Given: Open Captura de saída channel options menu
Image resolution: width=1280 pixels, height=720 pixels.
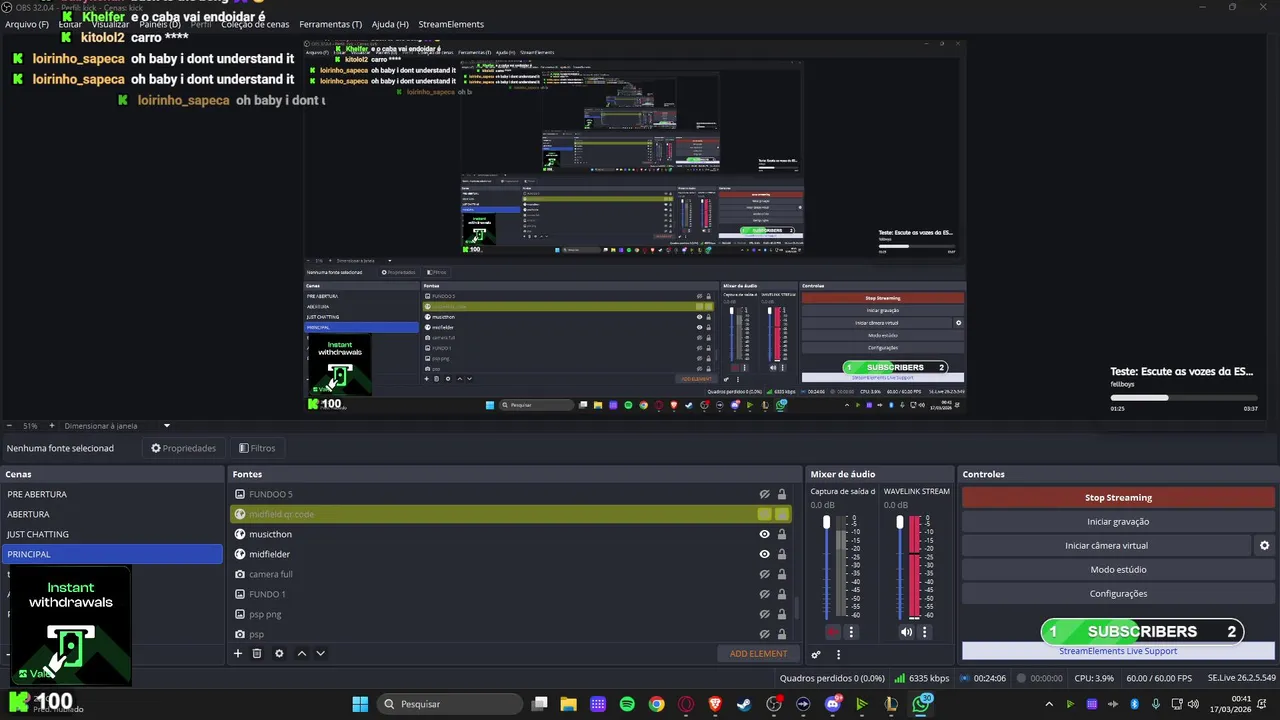Looking at the screenshot, I should coord(852,632).
